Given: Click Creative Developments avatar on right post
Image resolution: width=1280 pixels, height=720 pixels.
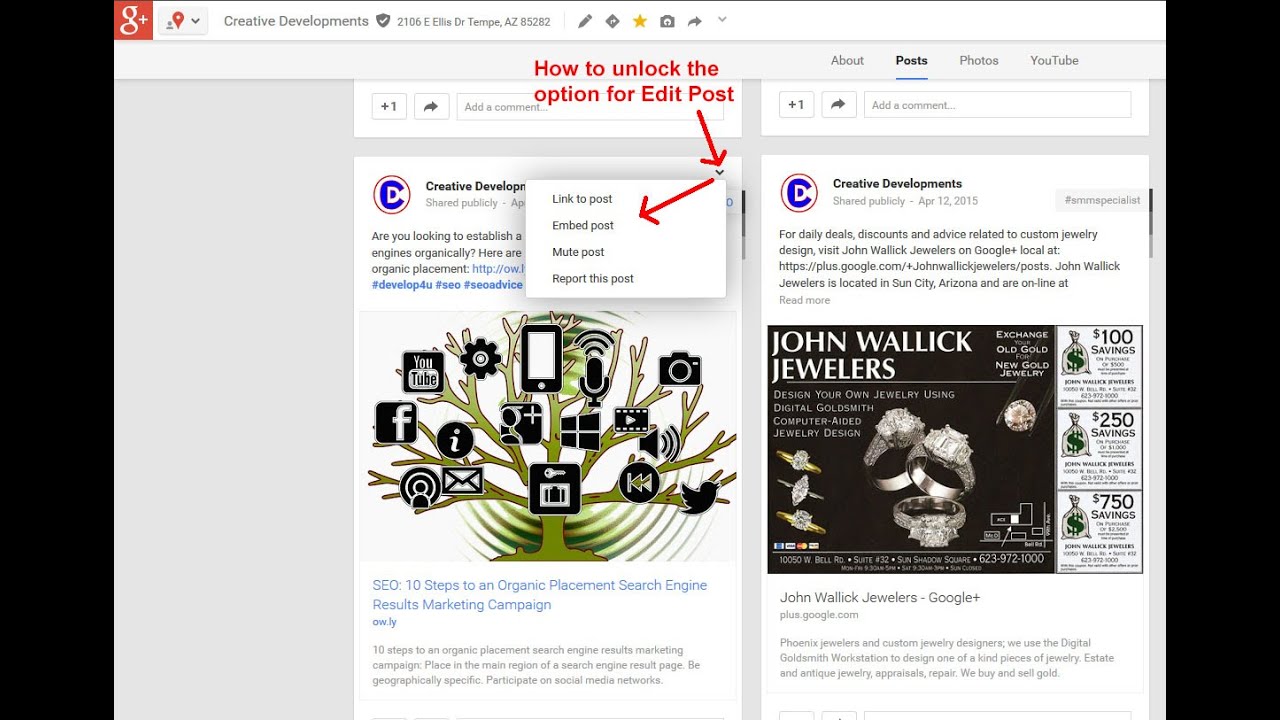Looking at the screenshot, I should [799, 194].
